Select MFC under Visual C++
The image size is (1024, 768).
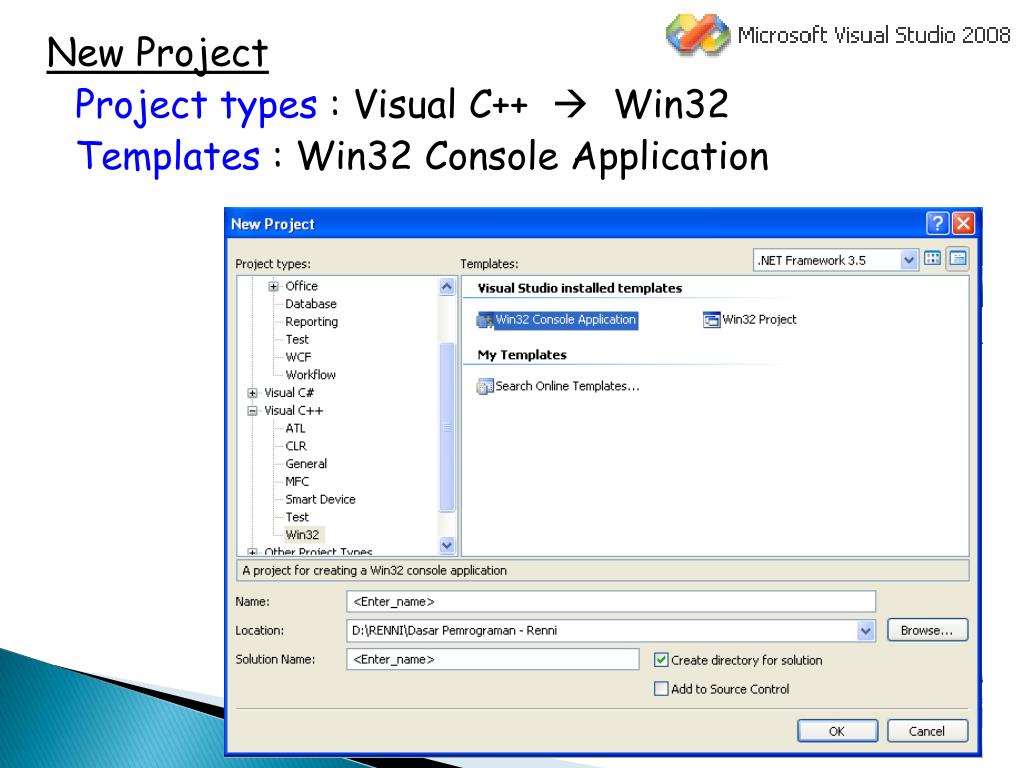pos(297,481)
